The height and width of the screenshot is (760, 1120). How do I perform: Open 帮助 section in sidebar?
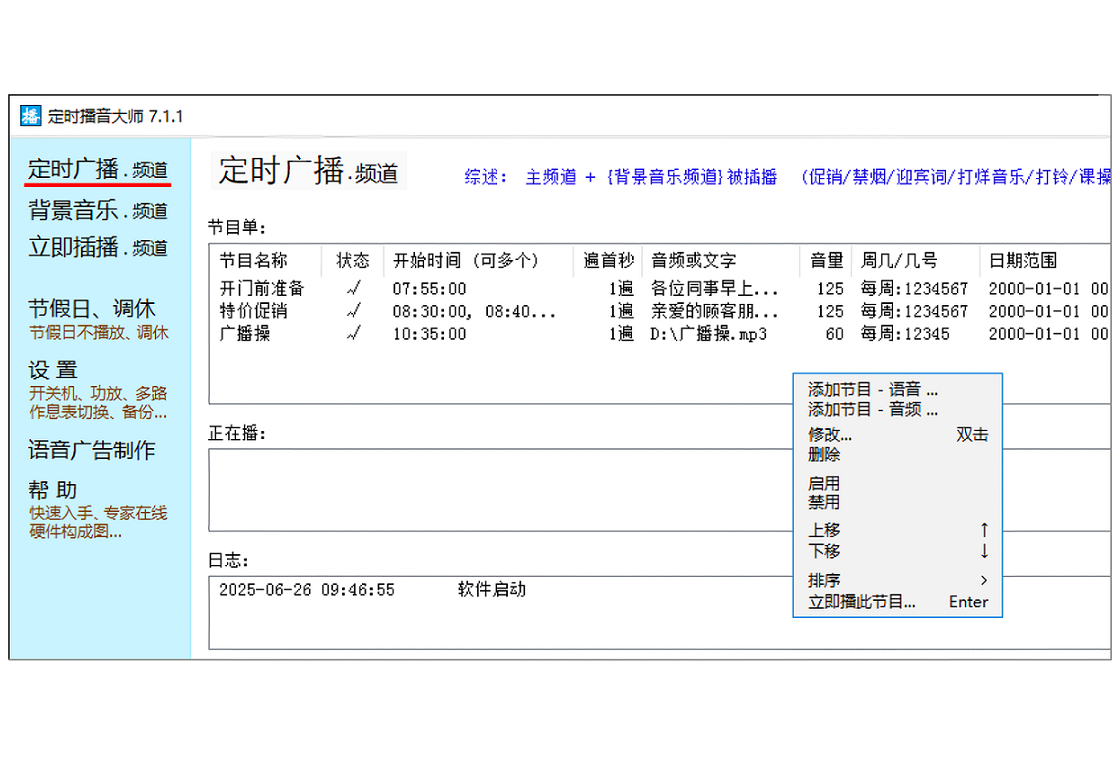tap(53, 491)
